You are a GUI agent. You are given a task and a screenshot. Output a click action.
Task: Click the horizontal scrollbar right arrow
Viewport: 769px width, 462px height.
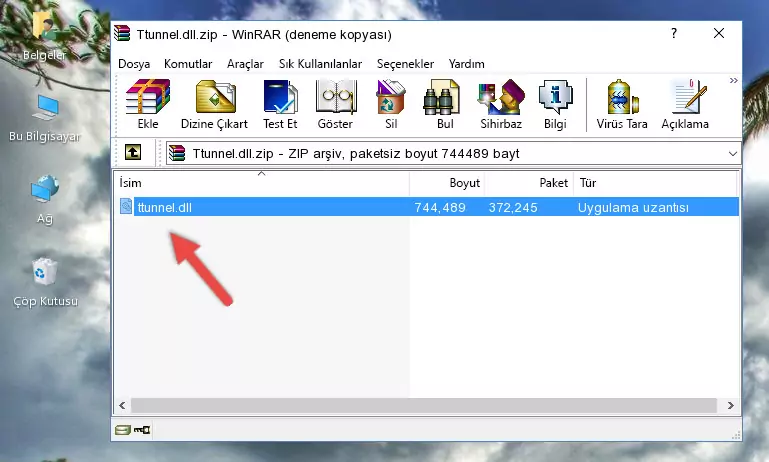click(730, 406)
